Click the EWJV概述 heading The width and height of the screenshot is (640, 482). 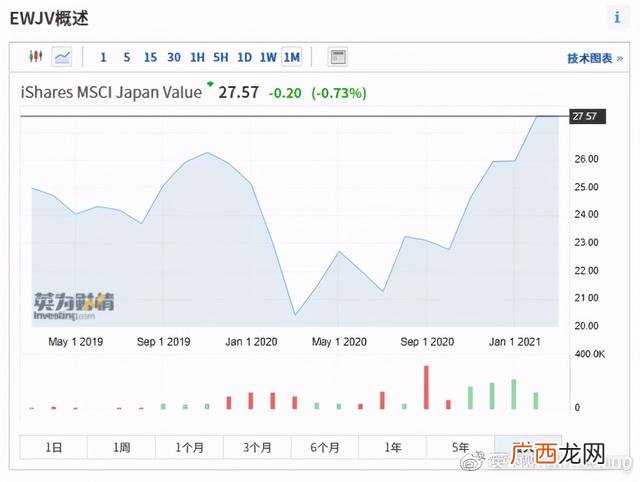pyautogui.click(x=49, y=18)
